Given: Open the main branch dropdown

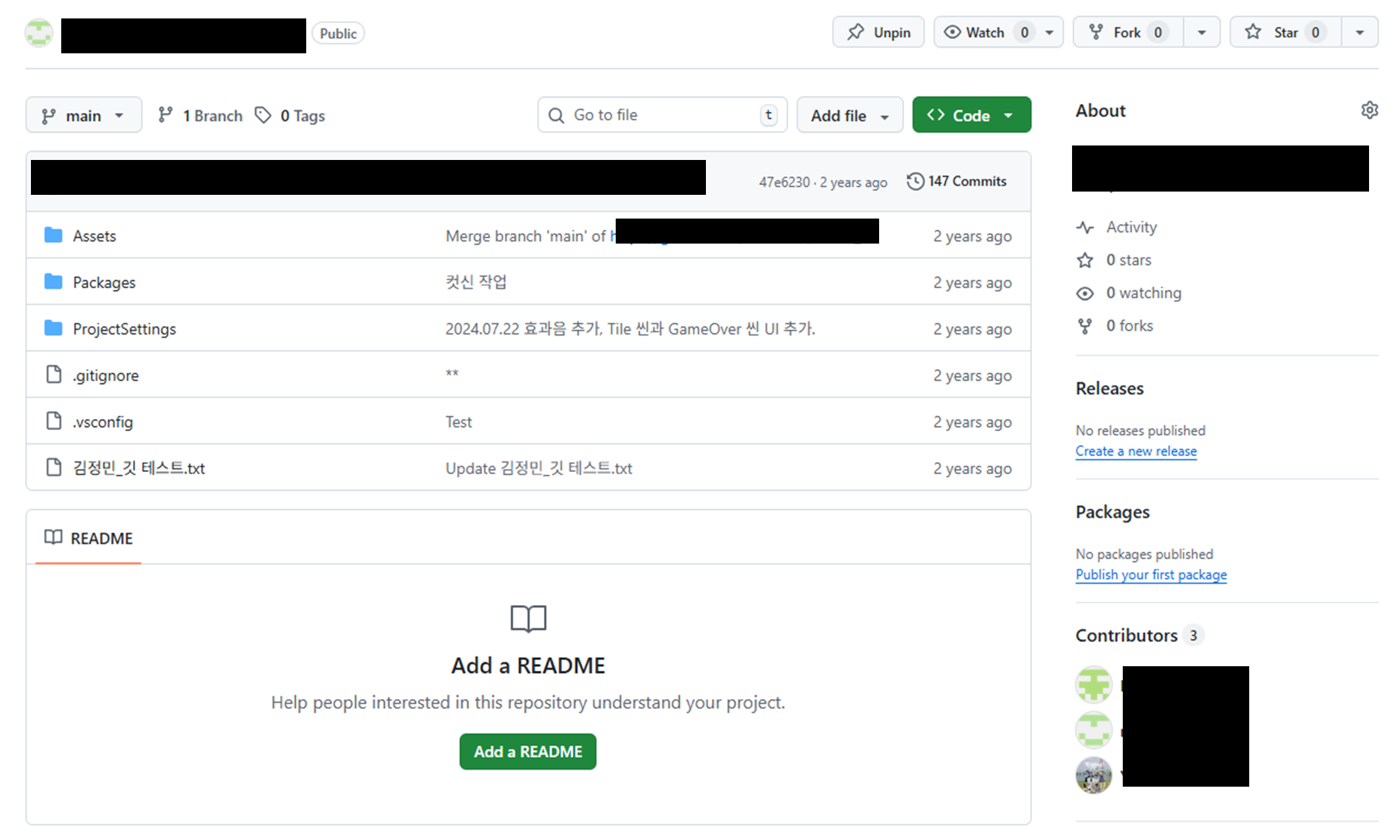Looking at the screenshot, I should pyautogui.click(x=84, y=115).
